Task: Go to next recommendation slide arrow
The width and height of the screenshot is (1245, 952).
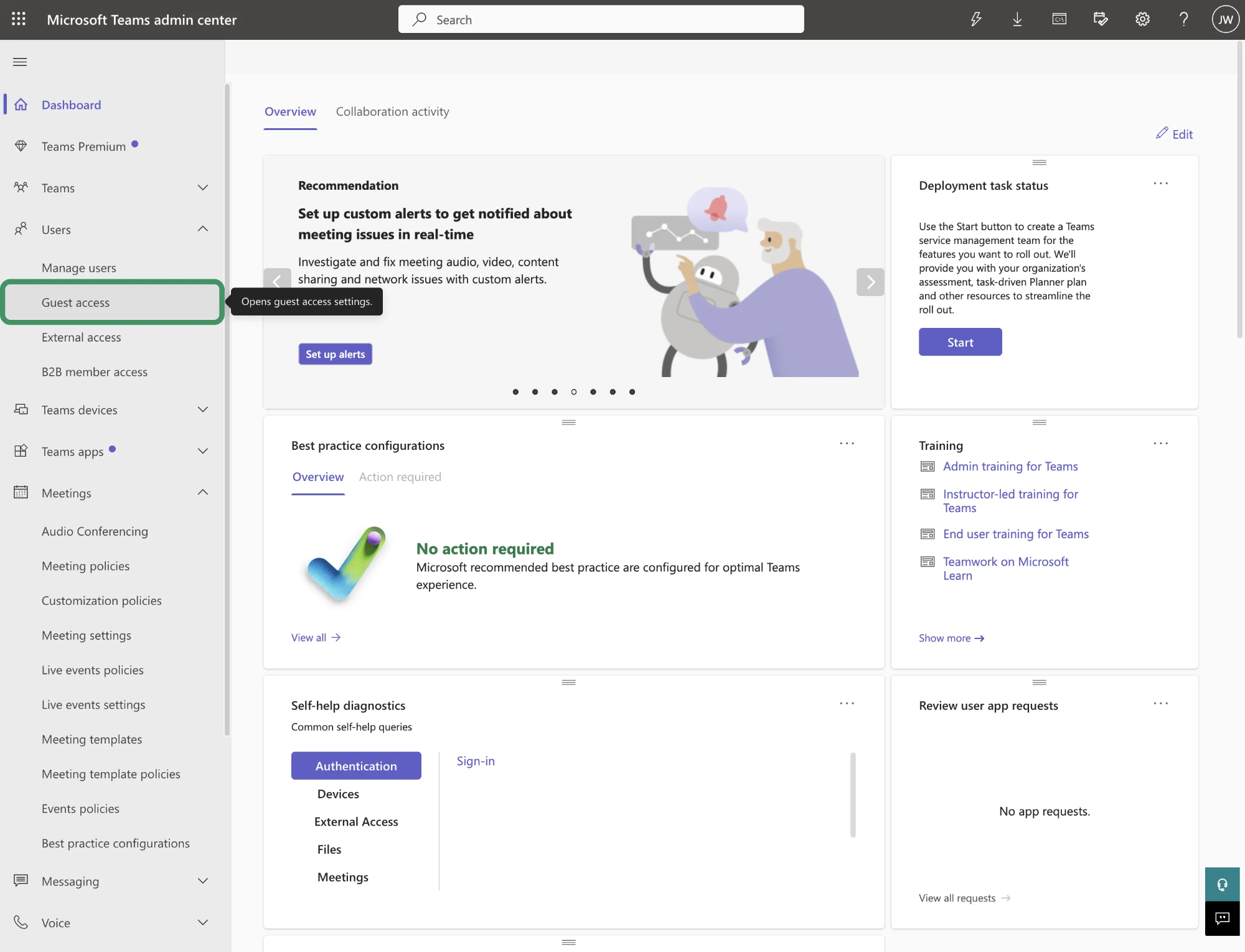Action: click(870, 282)
